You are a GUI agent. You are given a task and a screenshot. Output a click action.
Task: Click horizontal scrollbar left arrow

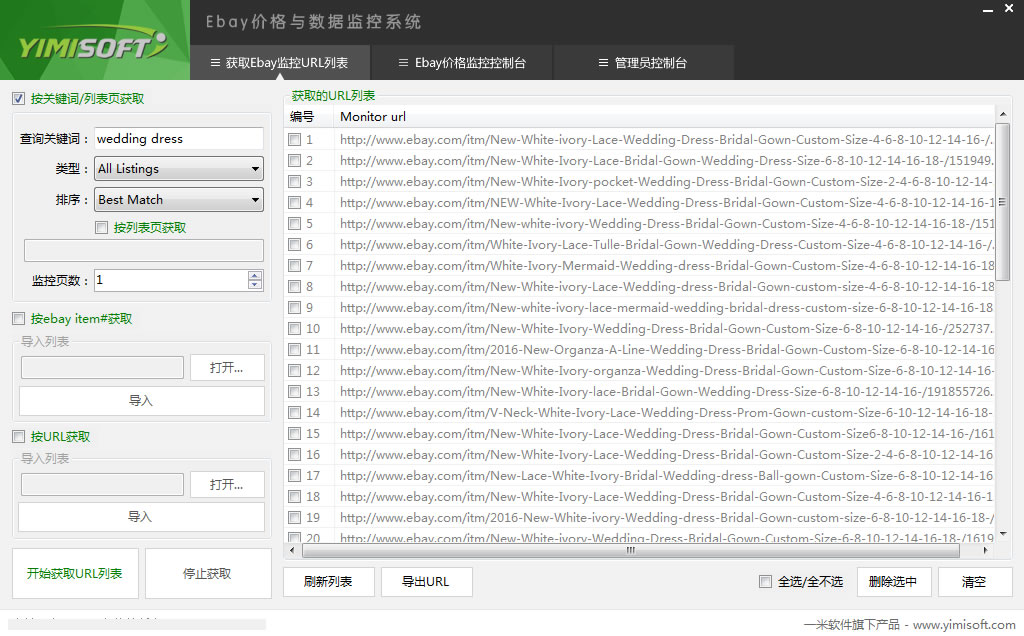292,550
